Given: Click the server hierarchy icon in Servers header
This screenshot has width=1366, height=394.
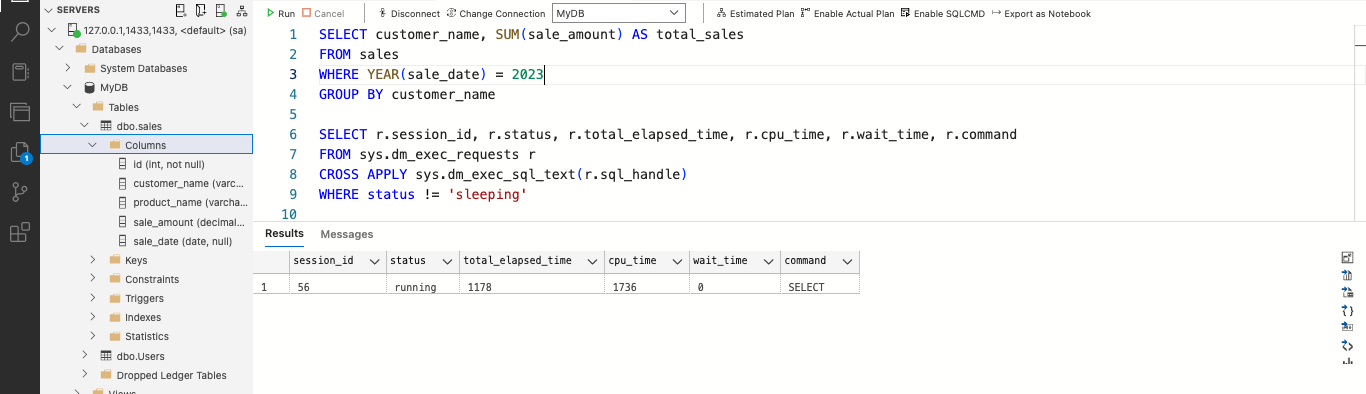Looking at the screenshot, I should click(241, 10).
